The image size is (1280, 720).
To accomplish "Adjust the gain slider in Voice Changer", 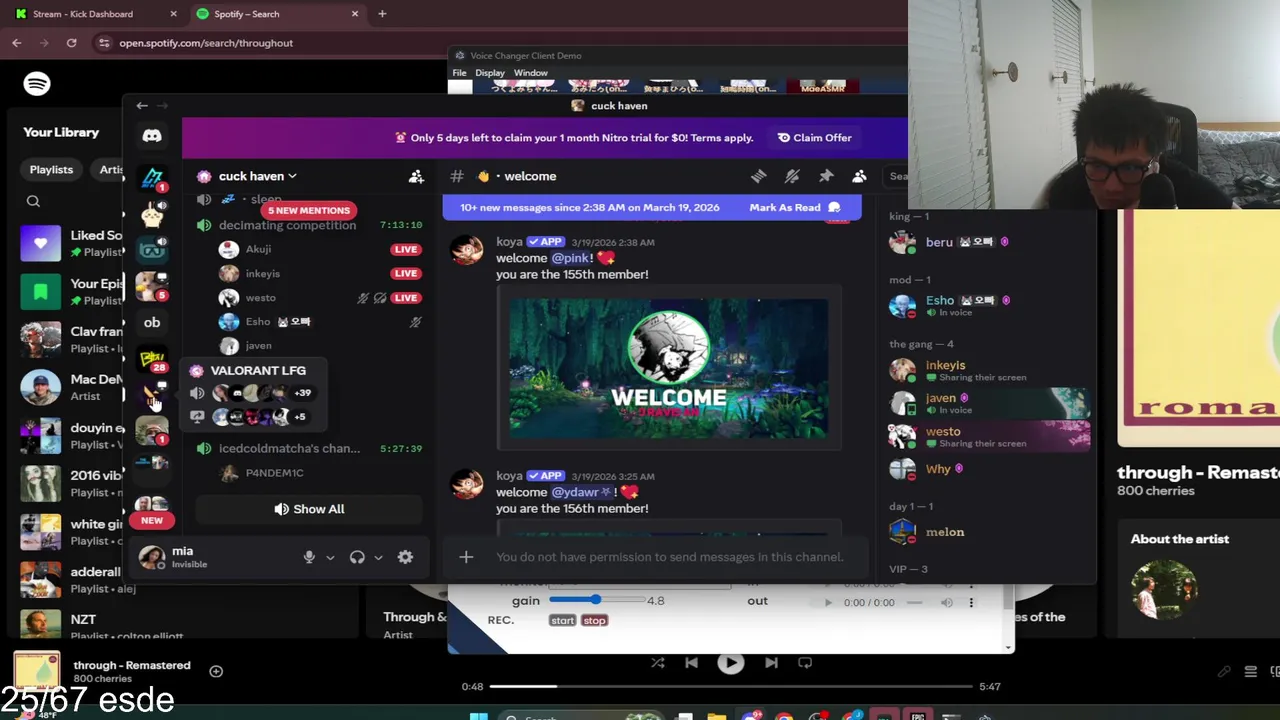I will pyautogui.click(x=595, y=600).
